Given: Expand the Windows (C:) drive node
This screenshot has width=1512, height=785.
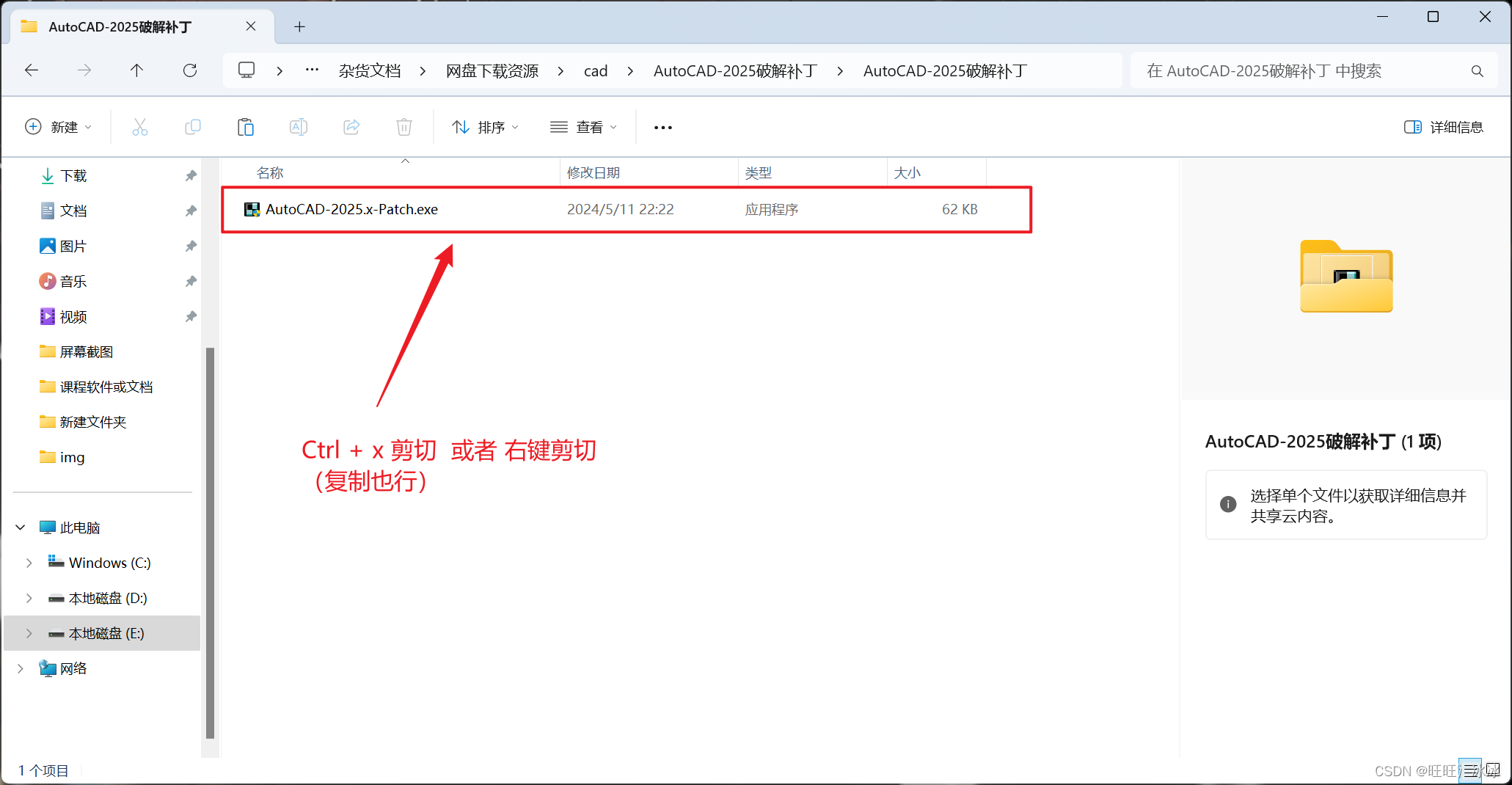Looking at the screenshot, I should point(29,563).
